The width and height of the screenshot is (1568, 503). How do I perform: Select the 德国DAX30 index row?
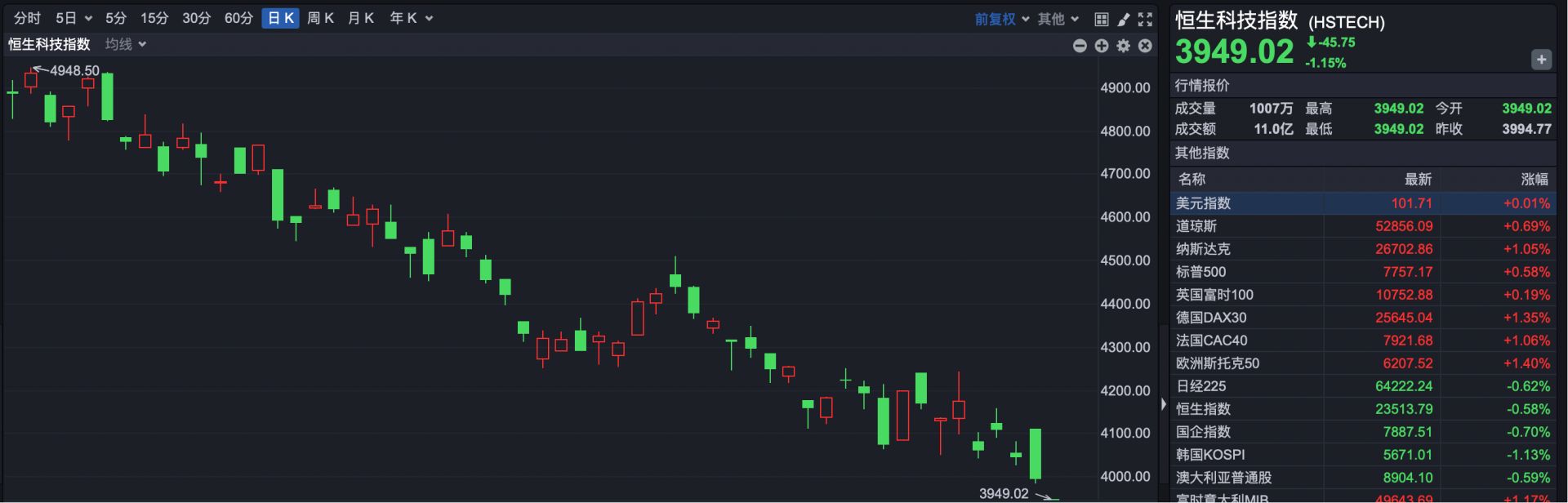point(1363,318)
